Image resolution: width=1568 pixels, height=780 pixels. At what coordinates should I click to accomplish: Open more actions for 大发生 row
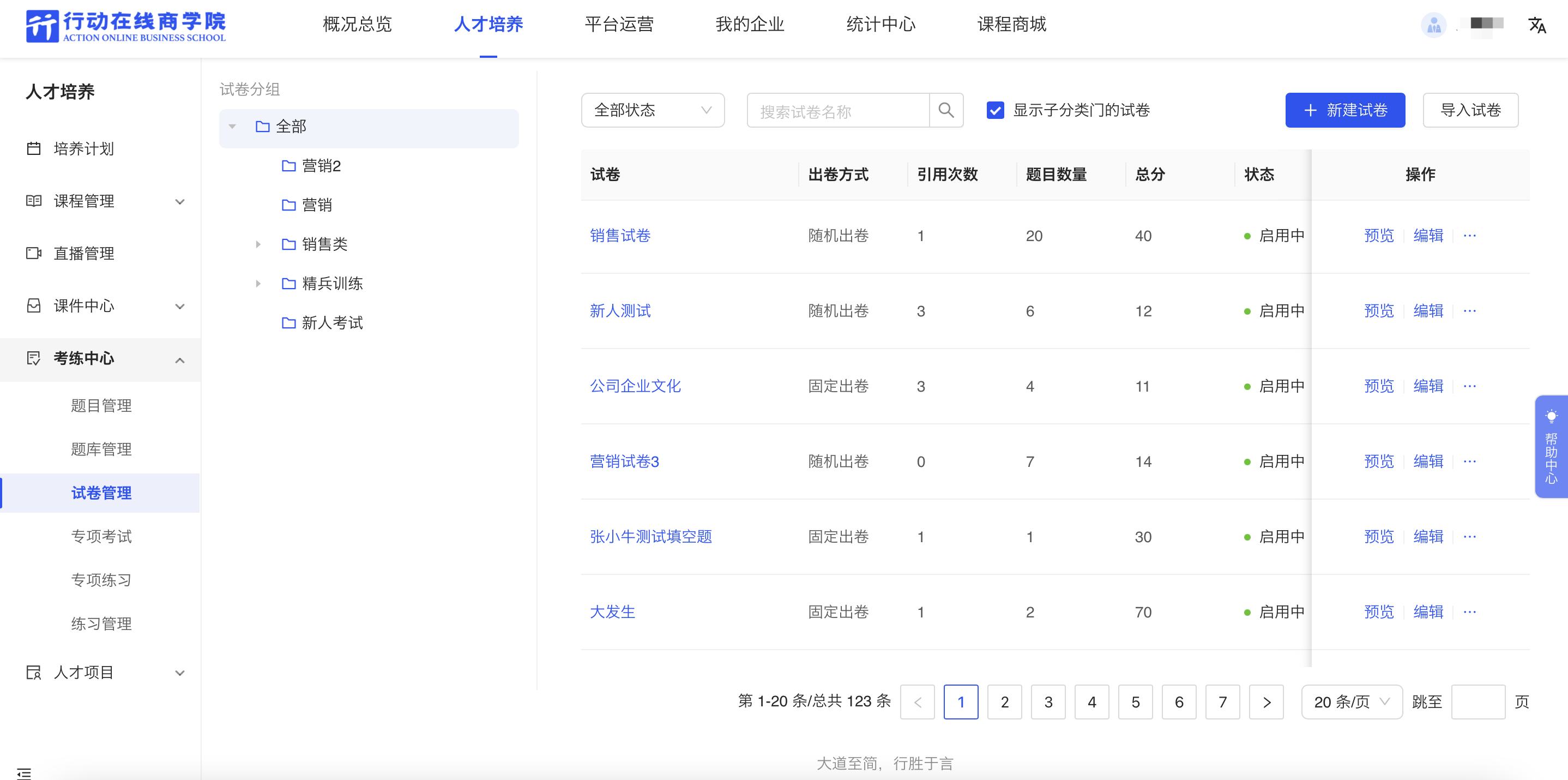(x=1469, y=612)
